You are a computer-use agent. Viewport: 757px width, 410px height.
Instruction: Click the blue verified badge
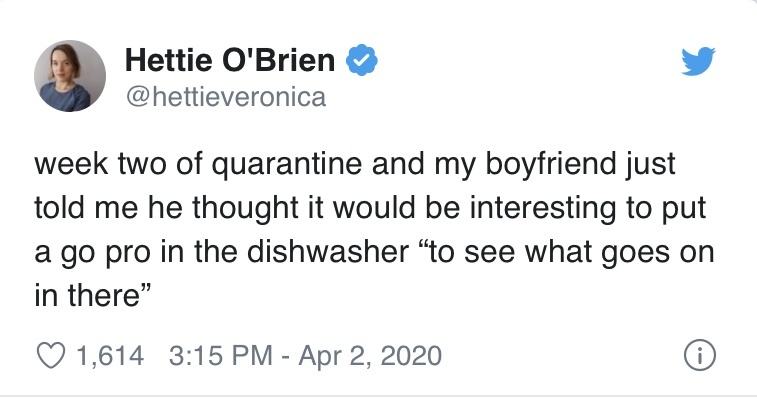pos(360,62)
